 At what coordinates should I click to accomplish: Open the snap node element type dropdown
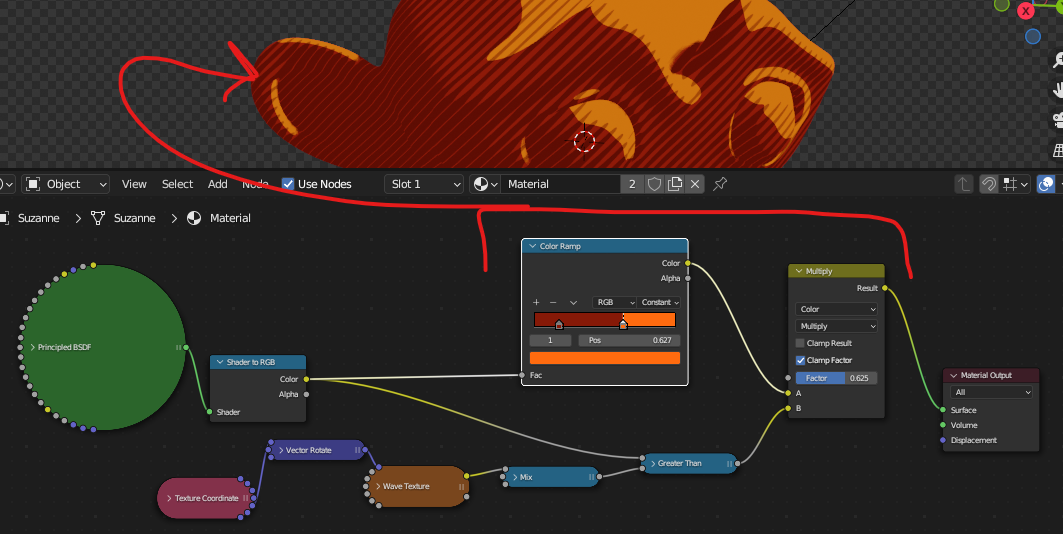1016,184
